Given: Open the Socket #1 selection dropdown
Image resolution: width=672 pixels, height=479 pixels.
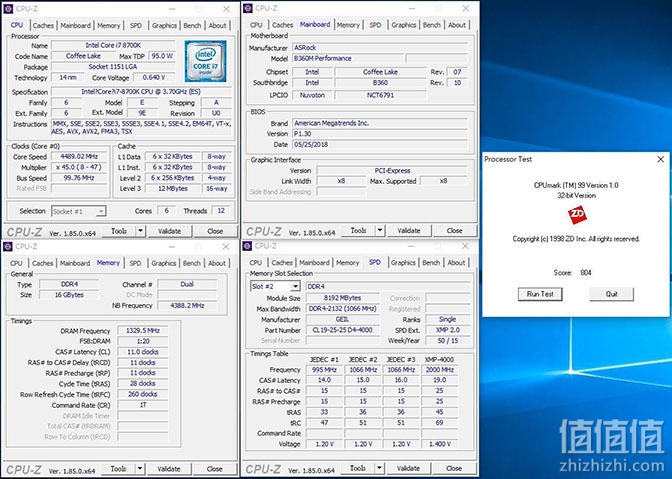Looking at the screenshot, I should (x=101, y=211).
